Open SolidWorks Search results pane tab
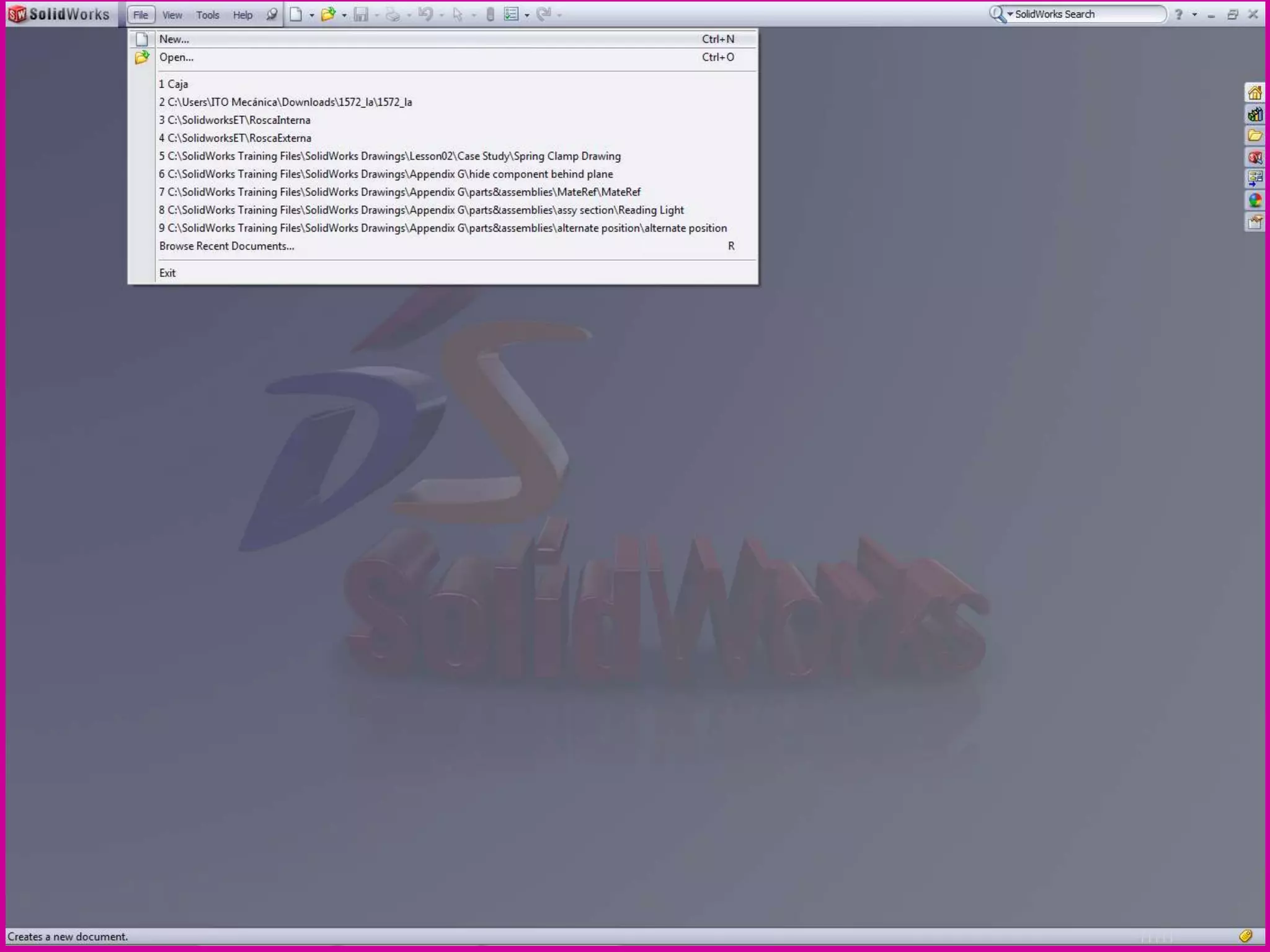 [1254, 157]
